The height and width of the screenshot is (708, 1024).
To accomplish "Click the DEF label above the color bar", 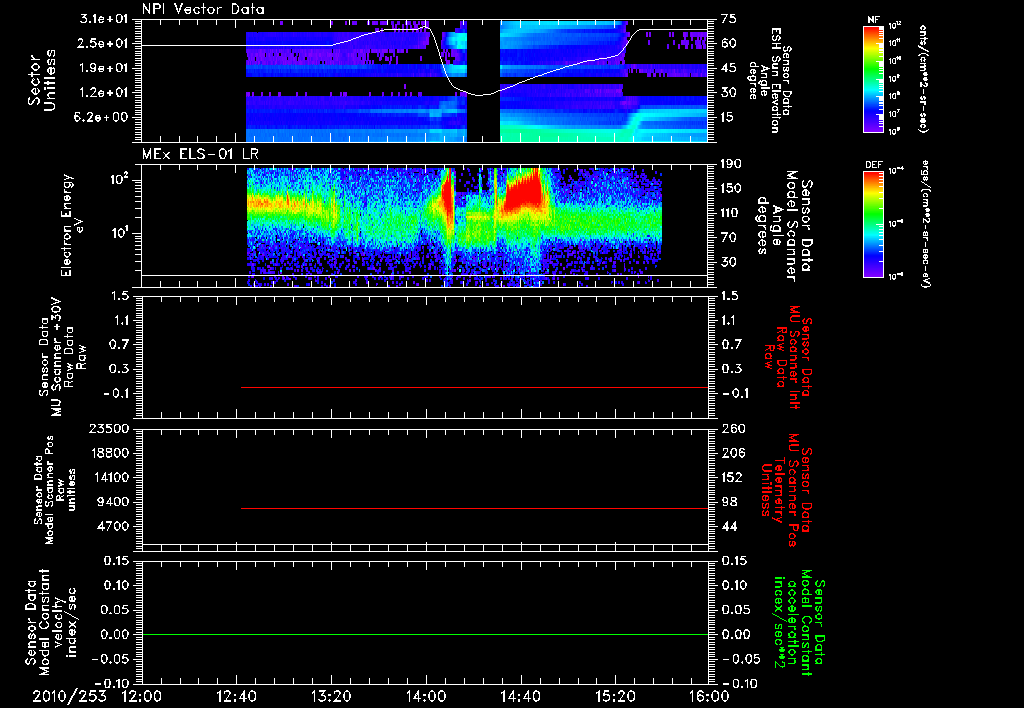I will [x=874, y=165].
